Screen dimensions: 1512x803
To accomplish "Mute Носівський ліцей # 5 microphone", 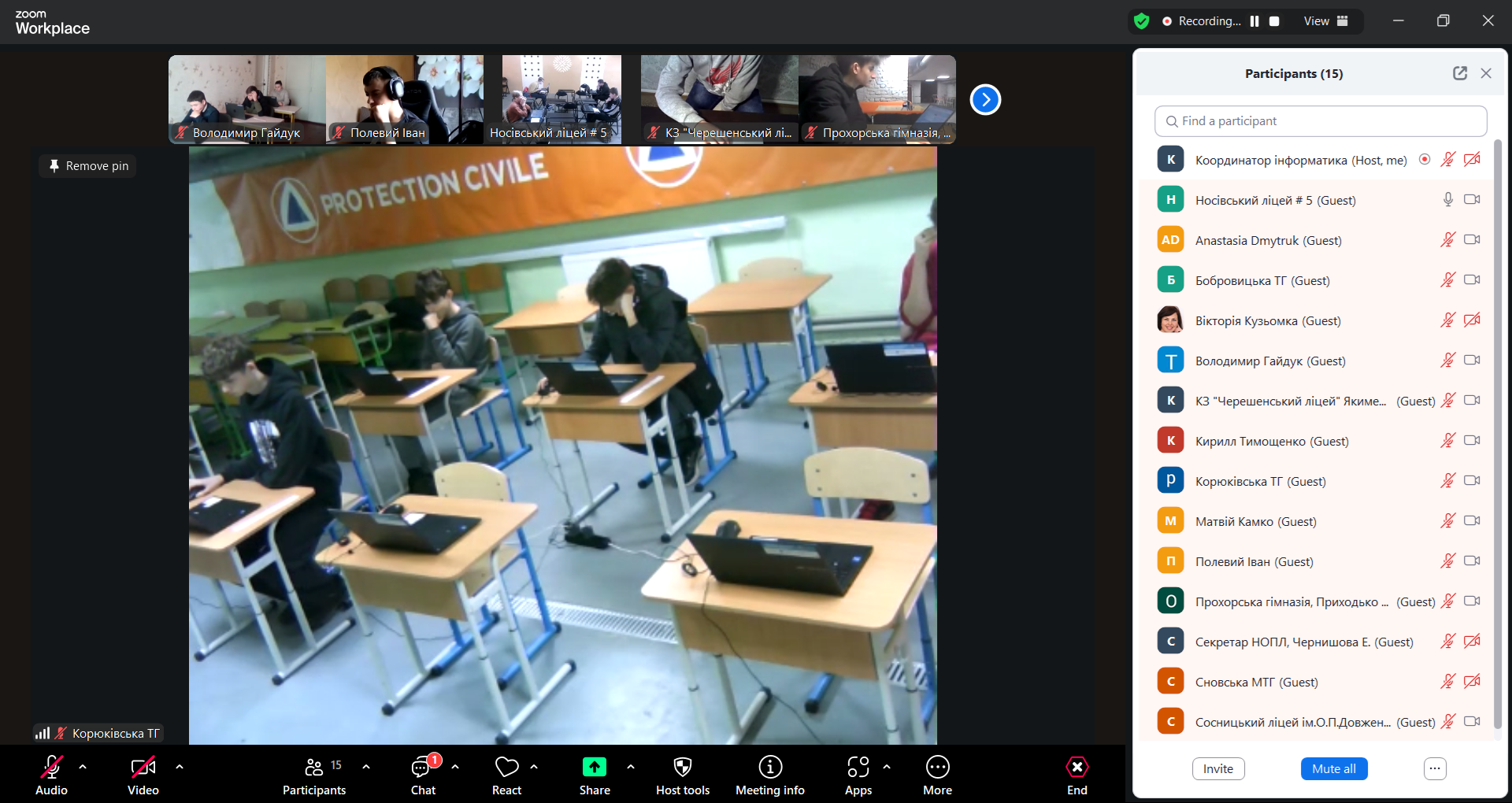I will tap(1447, 200).
